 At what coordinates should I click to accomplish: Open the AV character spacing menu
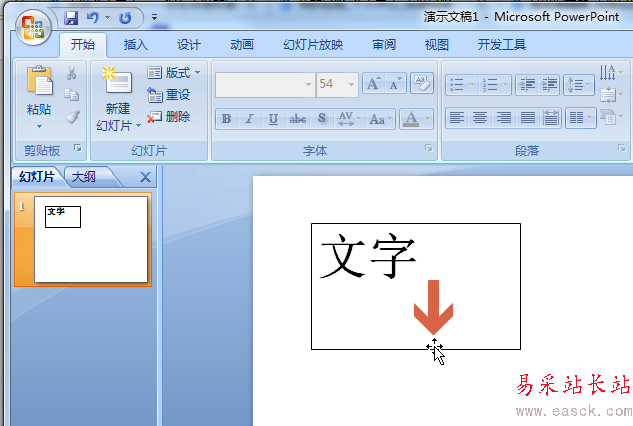coord(350,119)
